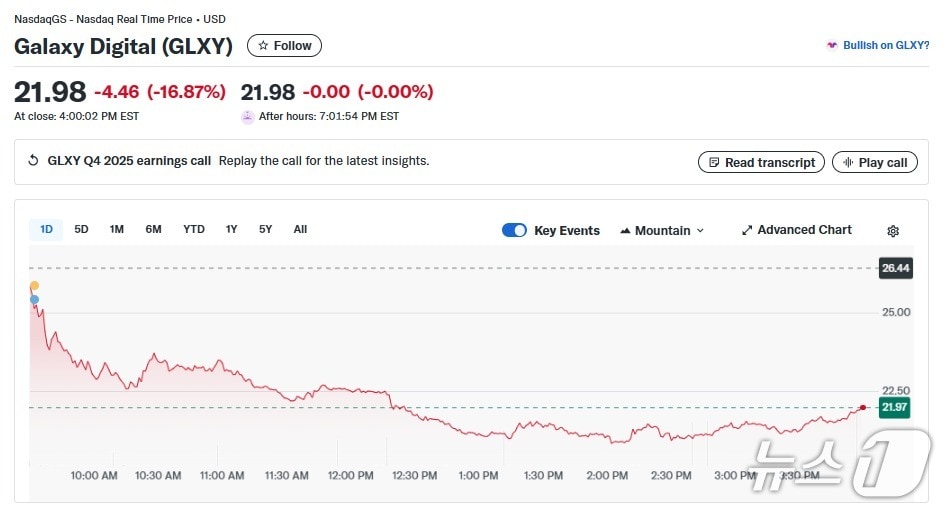Click the blue key event marker
This screenshot has width=945, height=511.
(35, 299)
